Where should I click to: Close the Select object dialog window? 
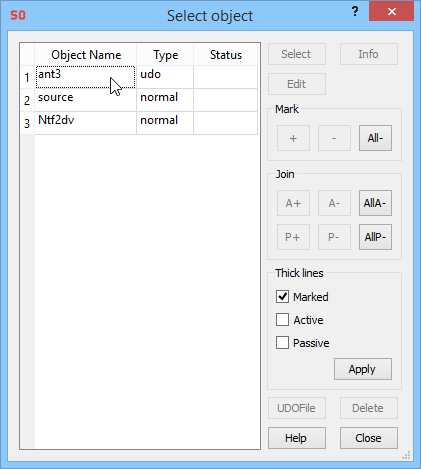pyautogui.click(x=391, y=12)
